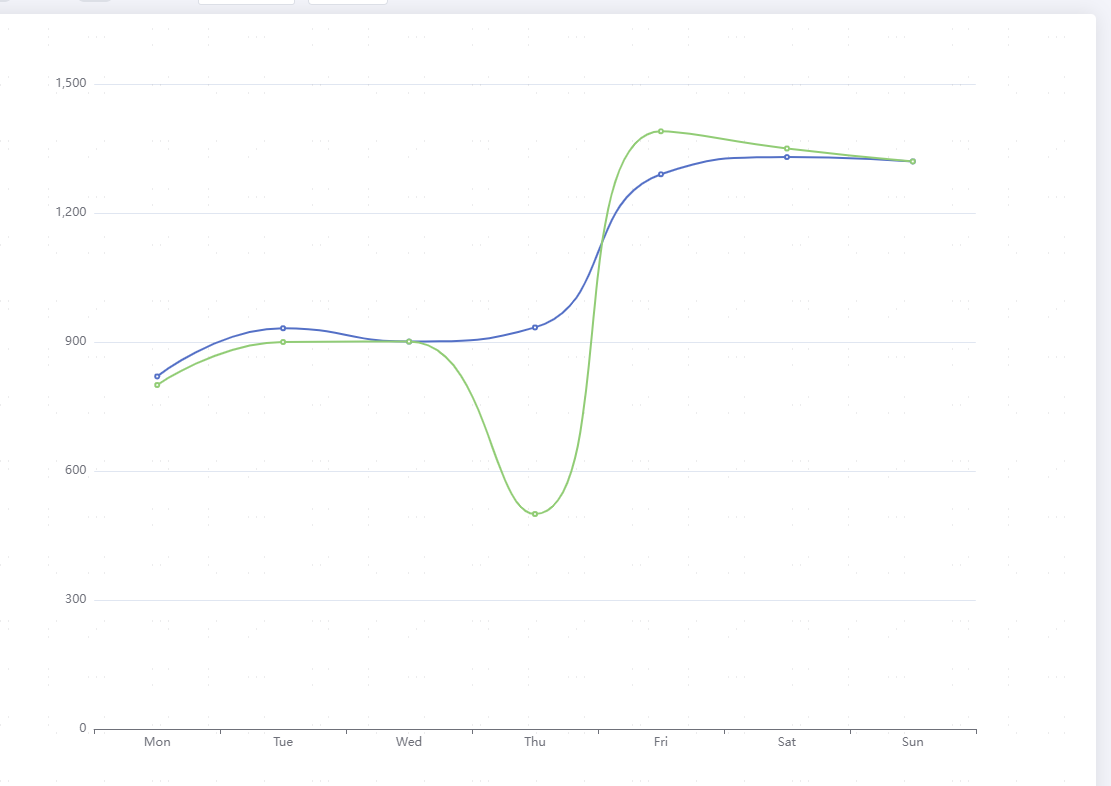Screen dimensions: 1111x786
Task: Click the overlapping data point at Wed
Action: tap(409, 342)
